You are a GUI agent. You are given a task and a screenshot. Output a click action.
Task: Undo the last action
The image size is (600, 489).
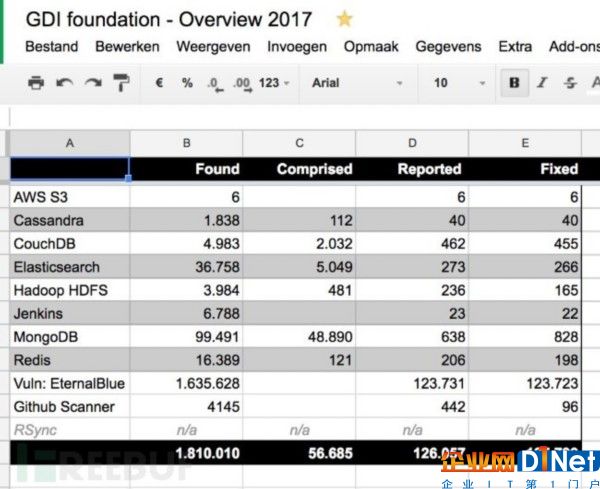point(64,83)
